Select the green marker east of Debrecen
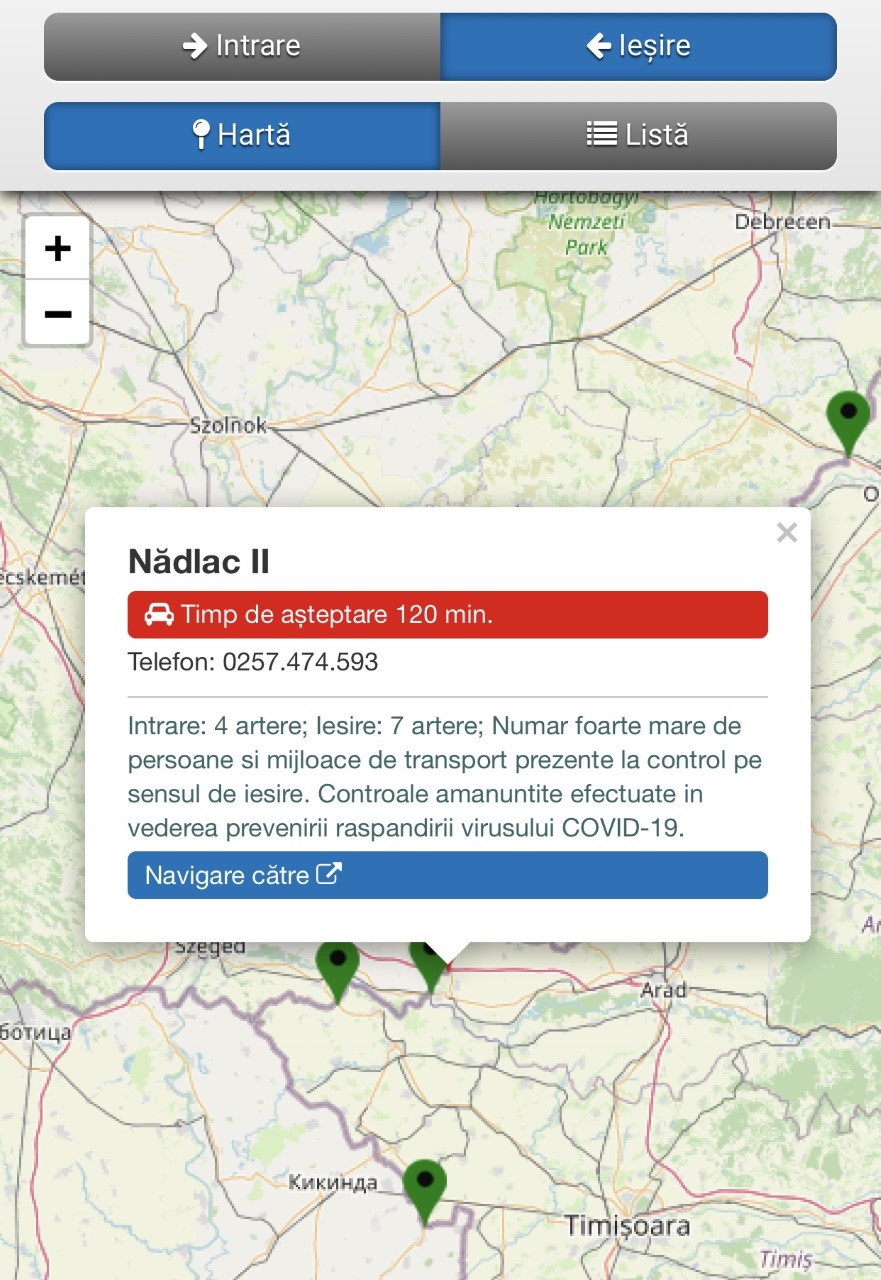 tap(848, 419)
